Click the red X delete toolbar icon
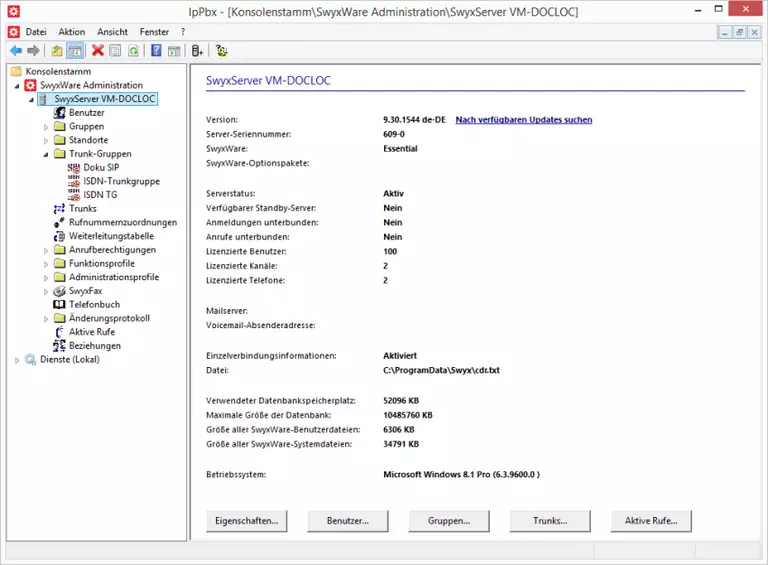The width and height of the screenshot is (768, 565). [97, 50]
